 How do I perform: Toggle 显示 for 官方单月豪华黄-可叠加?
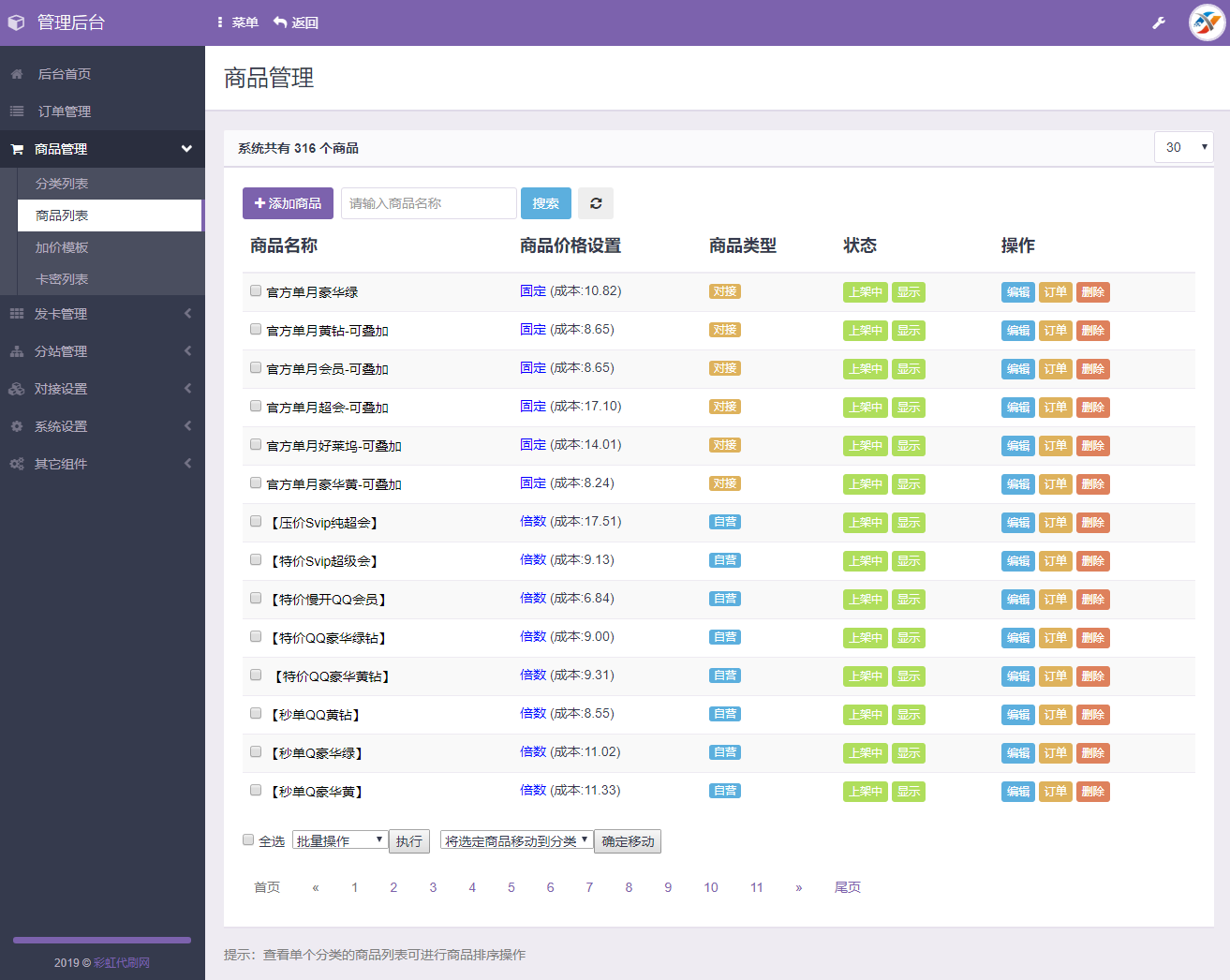point(909,484)
